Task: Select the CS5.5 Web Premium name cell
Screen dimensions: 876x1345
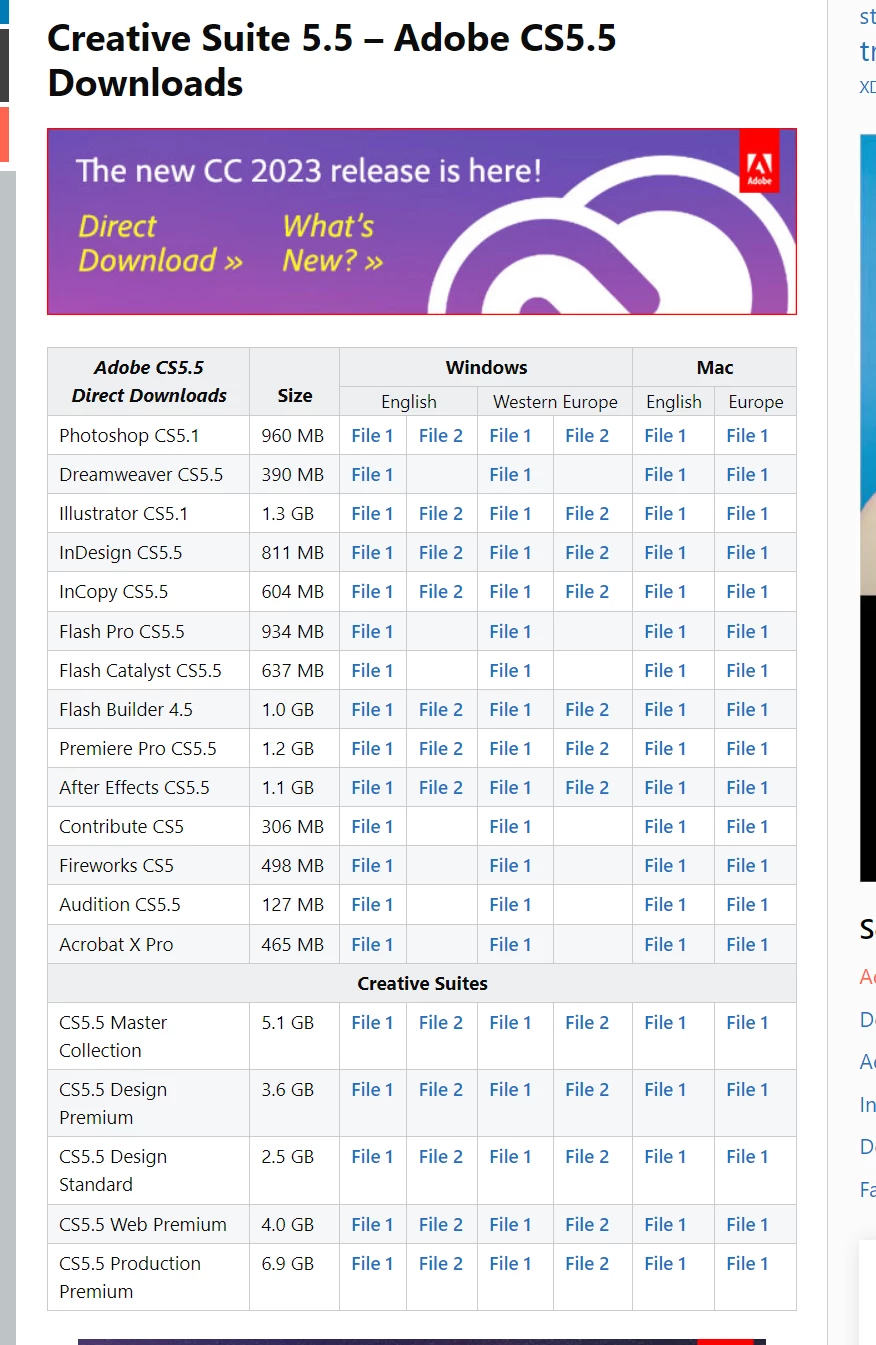Action: coord(149,1224)
